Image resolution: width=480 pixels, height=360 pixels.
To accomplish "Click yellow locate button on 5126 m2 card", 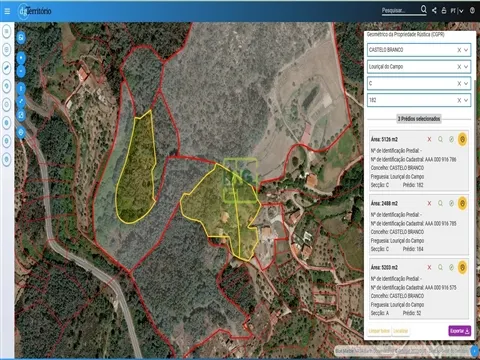I will click(x=462, y=139).
